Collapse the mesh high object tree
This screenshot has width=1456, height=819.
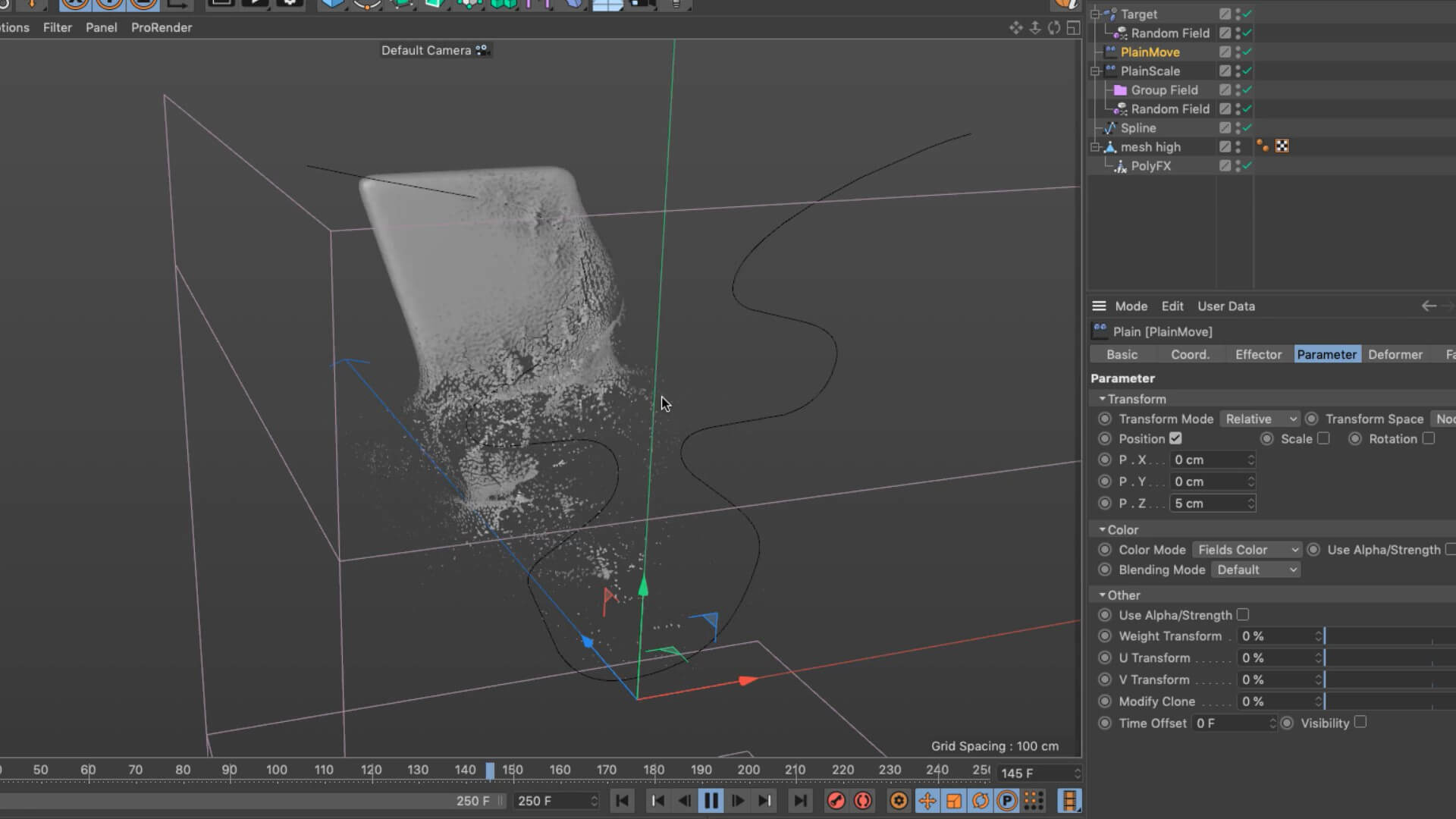1095,147
